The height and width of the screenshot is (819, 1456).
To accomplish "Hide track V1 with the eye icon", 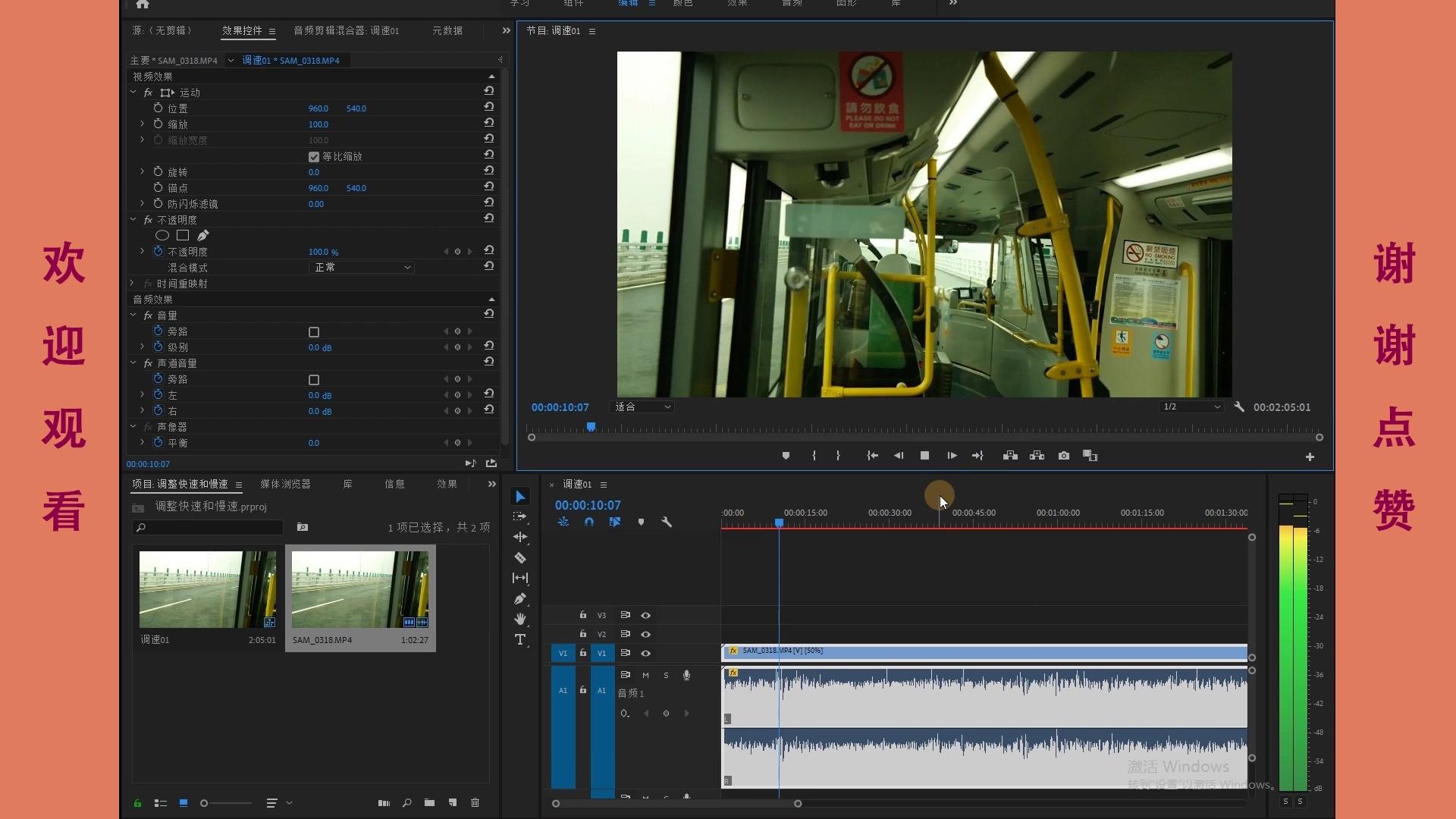I will click(x=646, y=653).
